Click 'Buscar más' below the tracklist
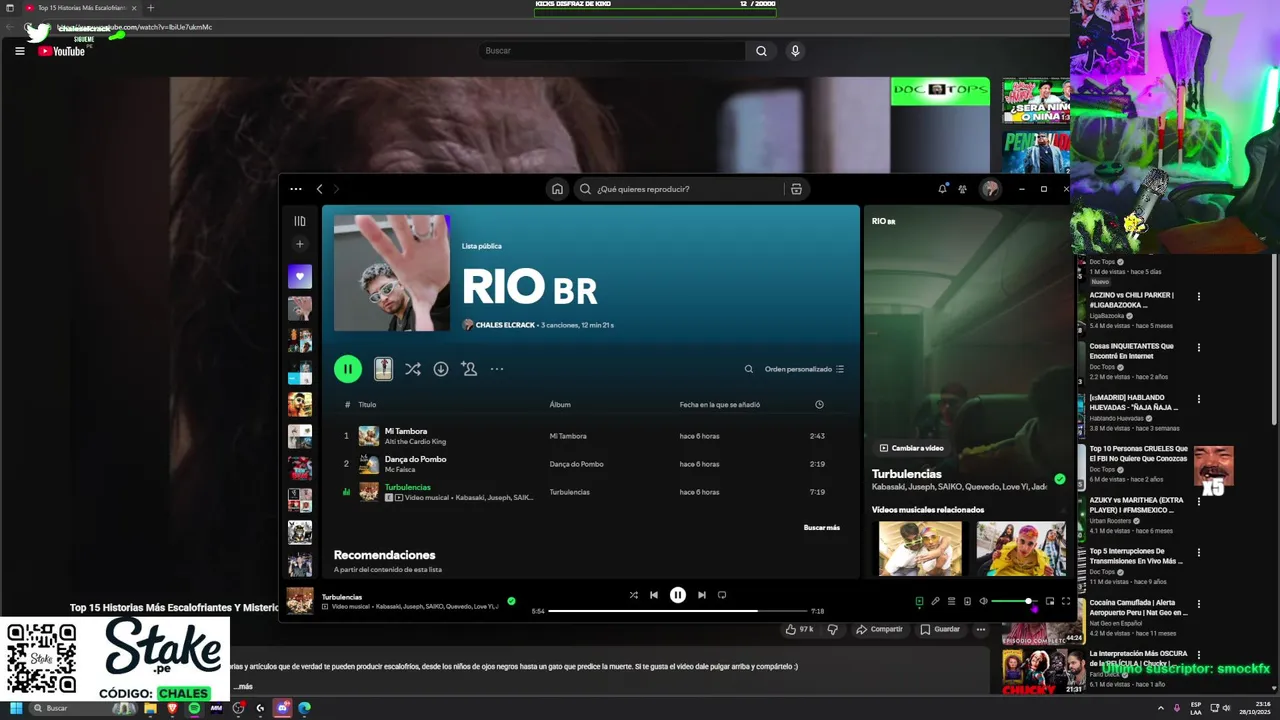The width and height of the screenshot is (1280, 720). pos(822,527)
